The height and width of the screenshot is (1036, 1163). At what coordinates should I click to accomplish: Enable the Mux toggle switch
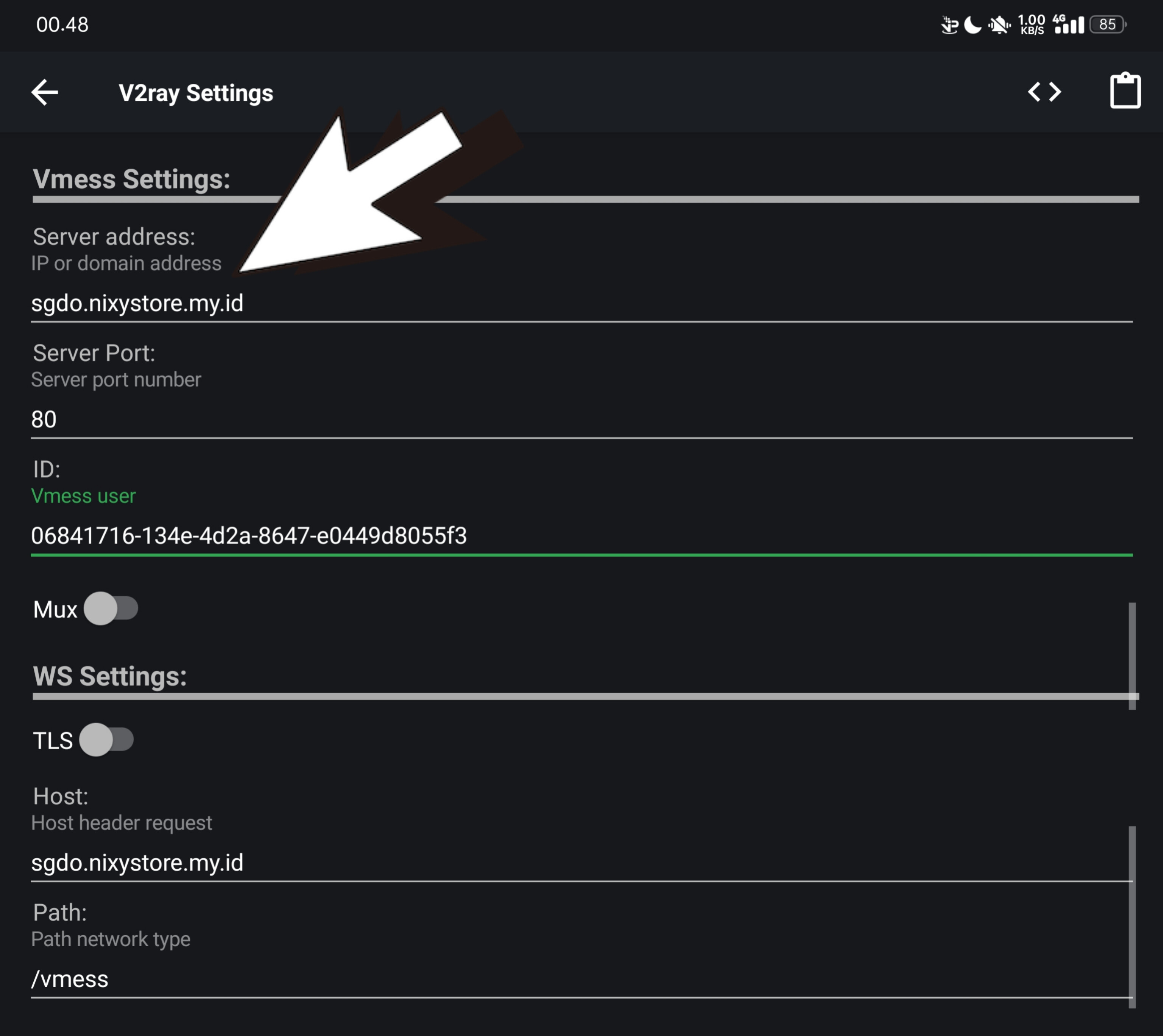pos(111,608)
